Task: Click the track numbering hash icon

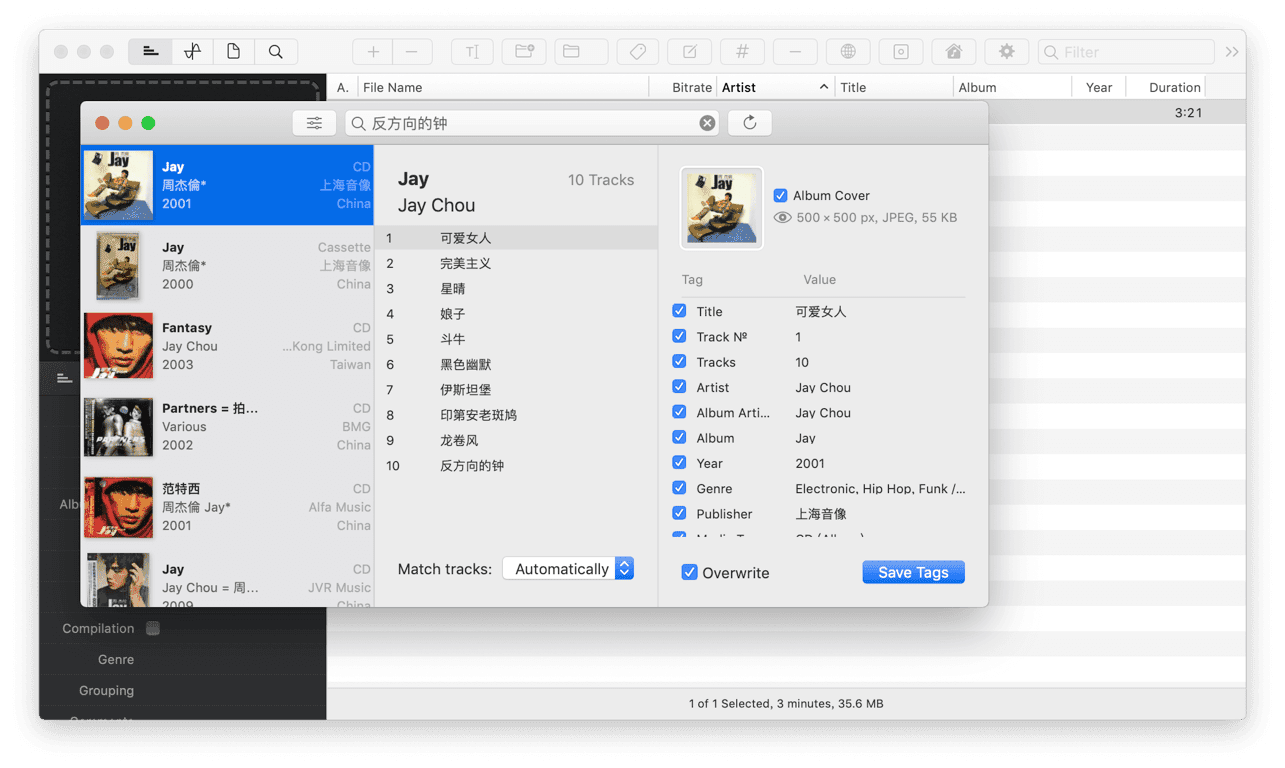Action: click(x=741, y=51)
